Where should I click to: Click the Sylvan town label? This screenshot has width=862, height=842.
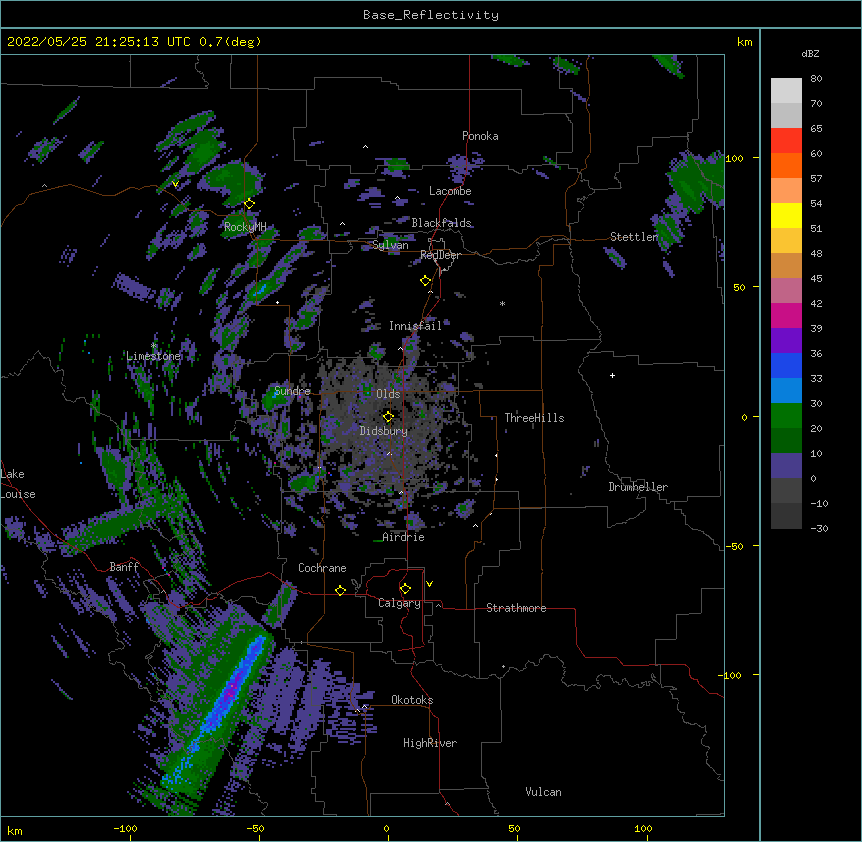(x=390, y=245)
